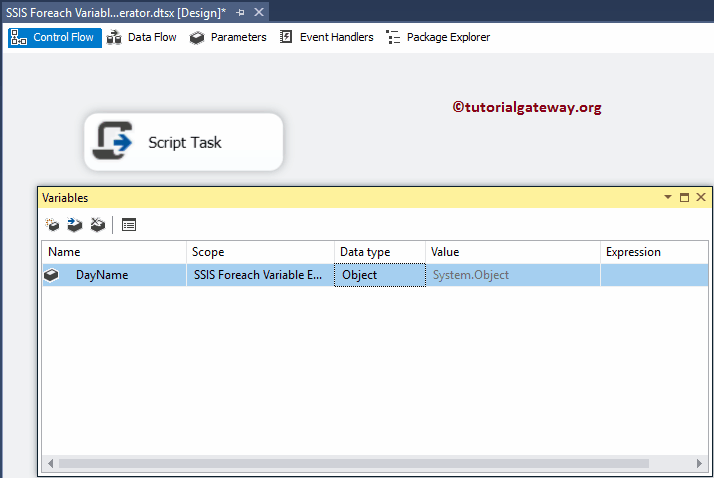
Task: Click the horizontal scrollbar right arrow
Action: click(699, 463)
